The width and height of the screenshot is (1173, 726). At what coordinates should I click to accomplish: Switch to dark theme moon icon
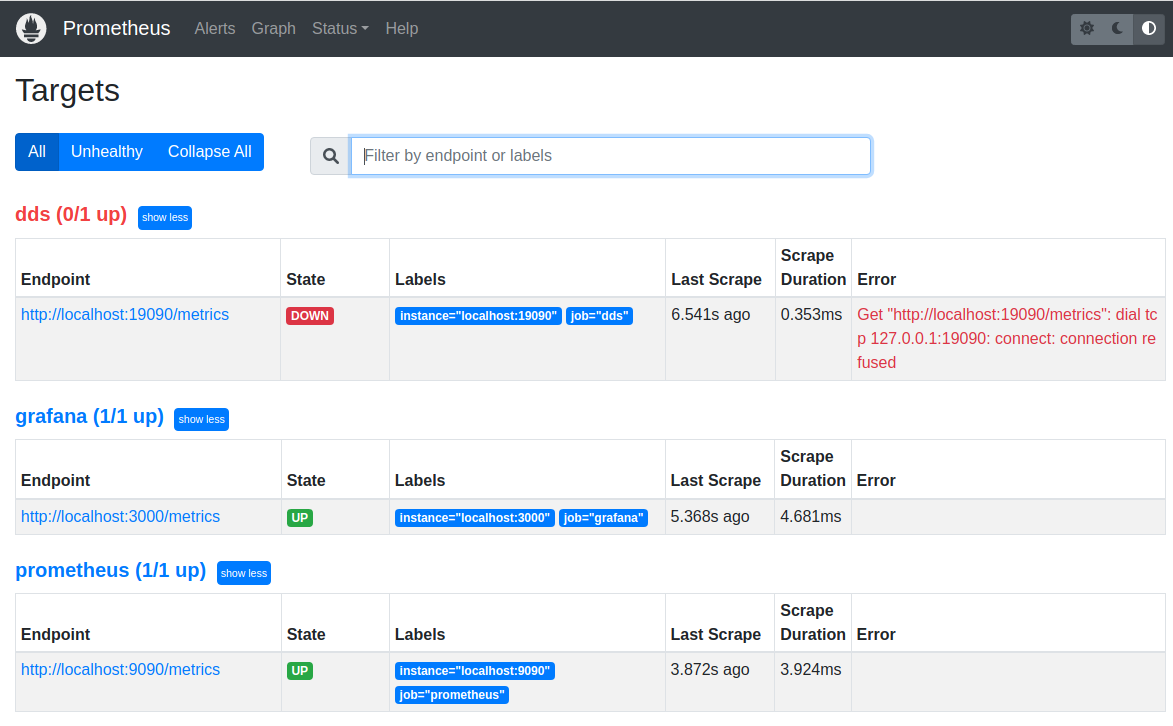[x=1118, y=28]
